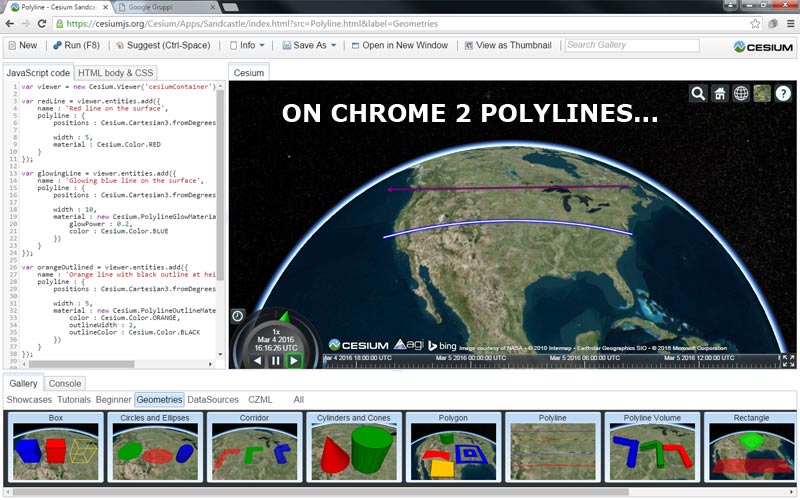
Task: Select the Cesium preview tab
Action: click(249, 72)
